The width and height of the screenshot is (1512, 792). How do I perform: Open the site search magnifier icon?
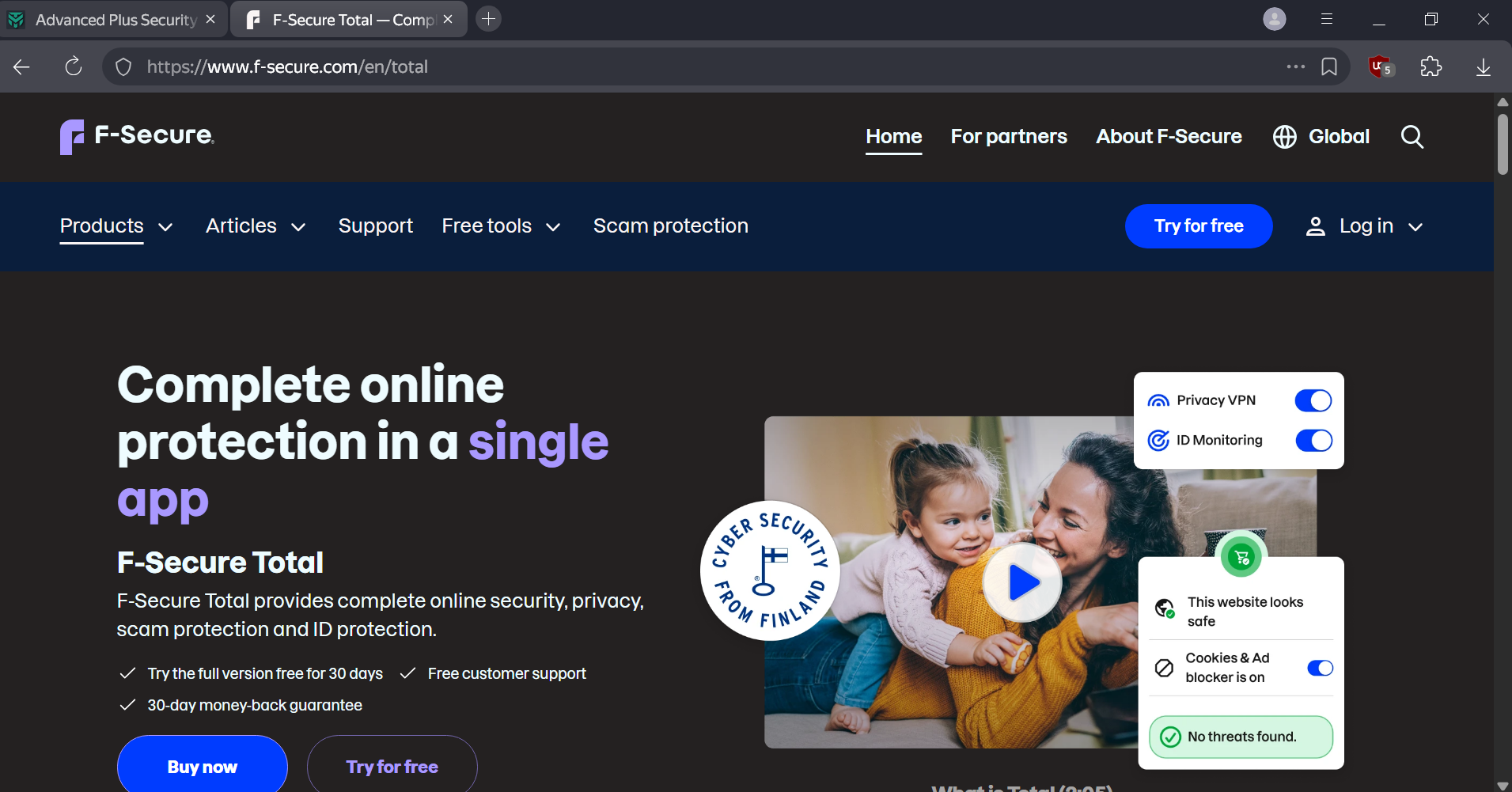(1412, 137)
